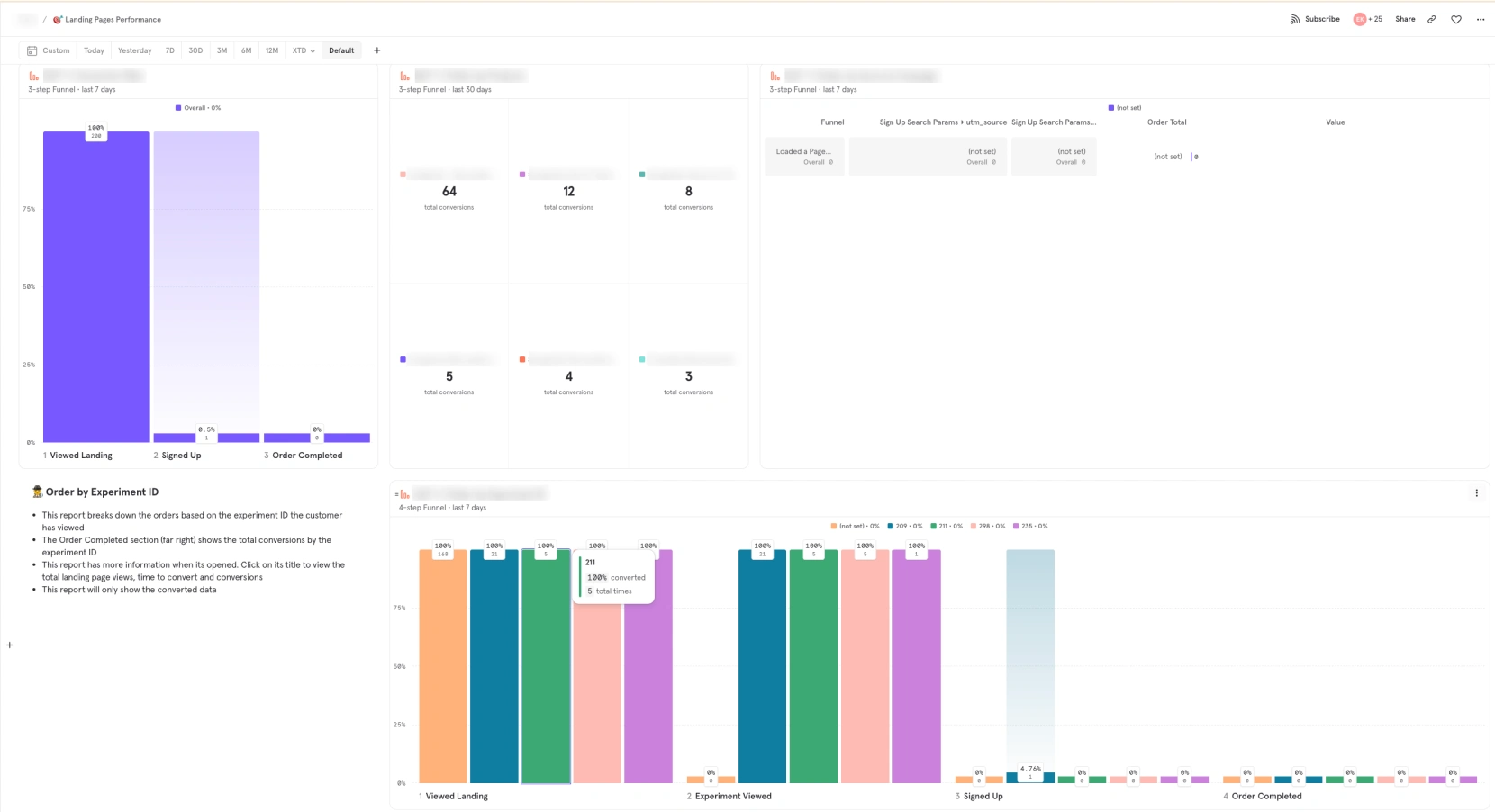This screenshot has height=812, width=1495.
Task: Switch to the Default tab
Action: [341, 50]
